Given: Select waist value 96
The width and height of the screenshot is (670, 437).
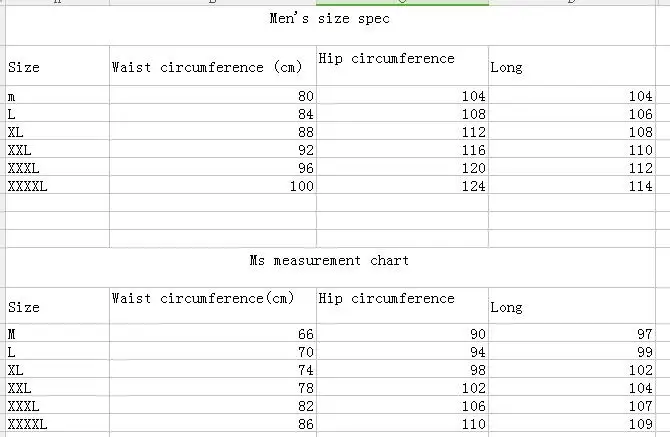Looking at the screenshot, I should point(213,167).
